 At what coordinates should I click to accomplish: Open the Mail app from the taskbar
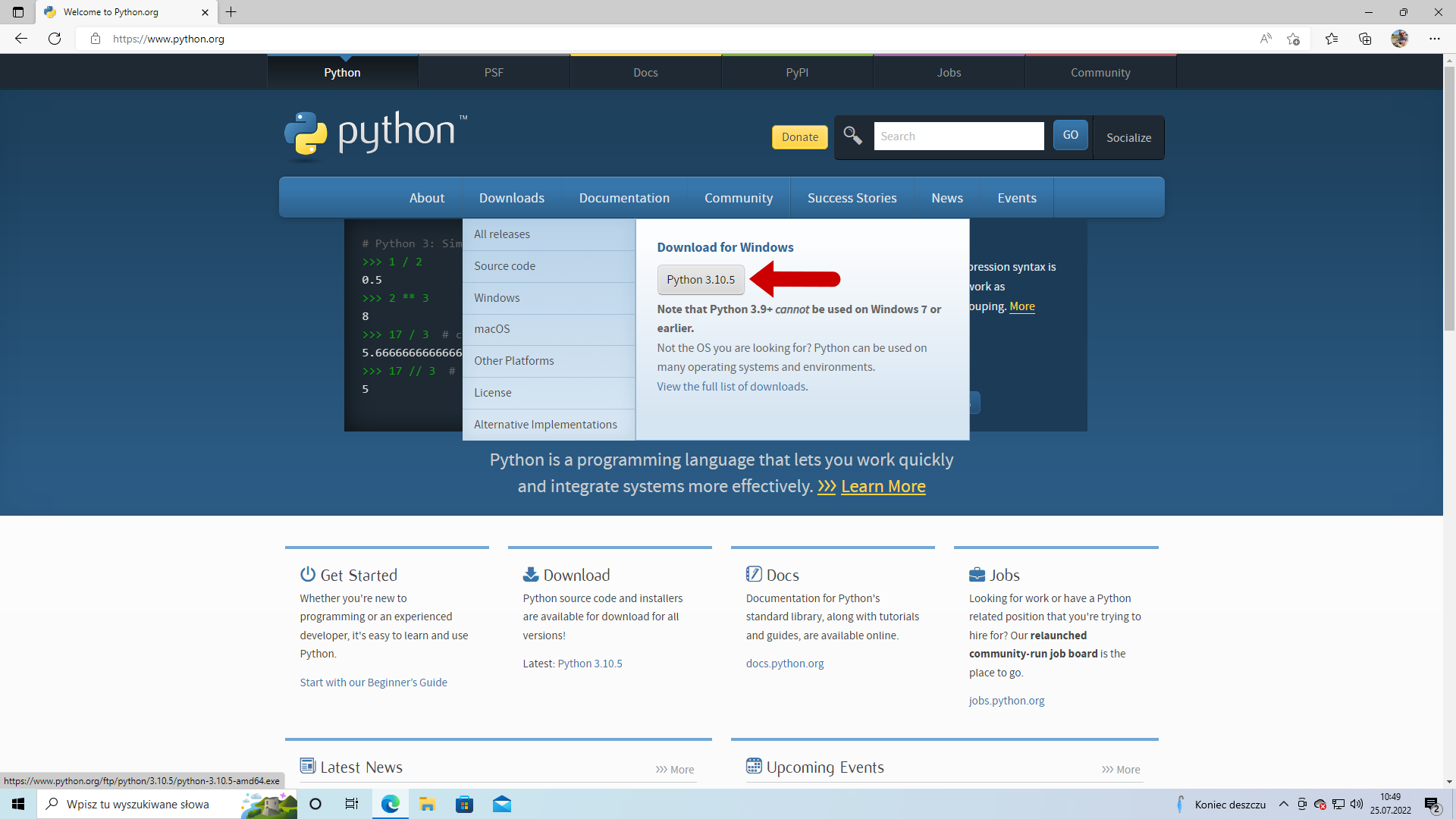coord(503,804)
